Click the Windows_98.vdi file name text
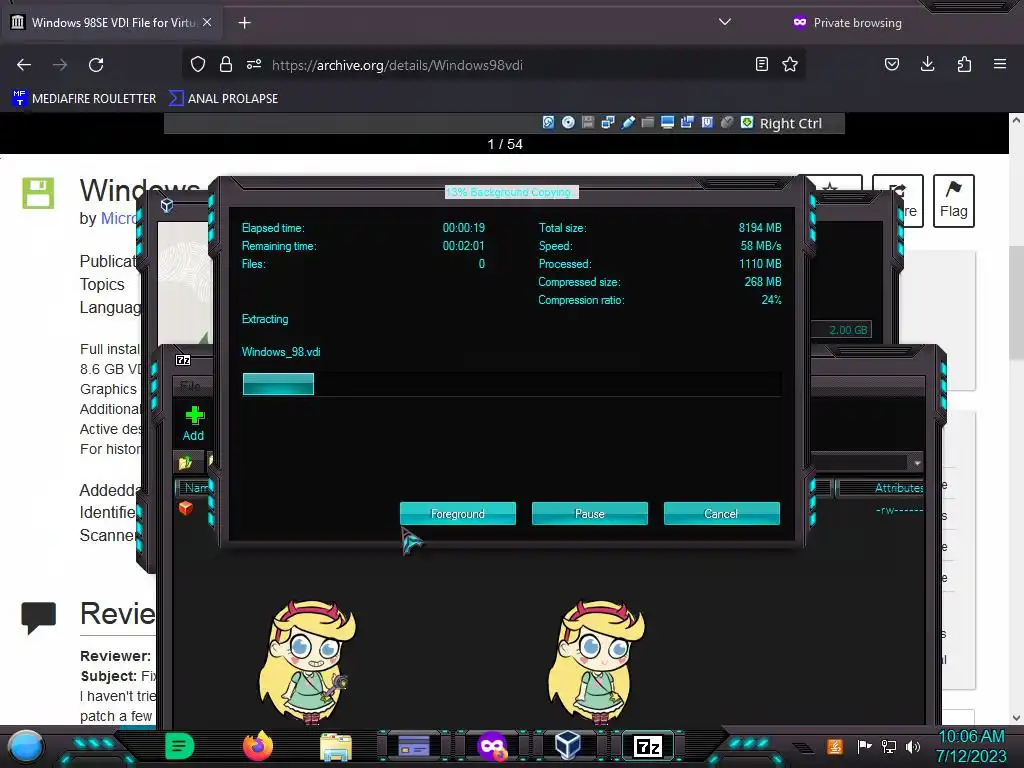Screen dimensions: 1024x768 pyautogui.click(x=281, y=351)
